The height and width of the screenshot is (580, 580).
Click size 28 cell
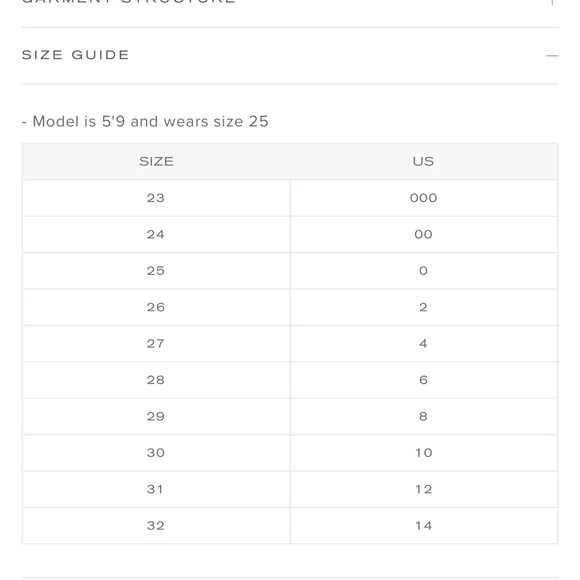tap(156, 380)
